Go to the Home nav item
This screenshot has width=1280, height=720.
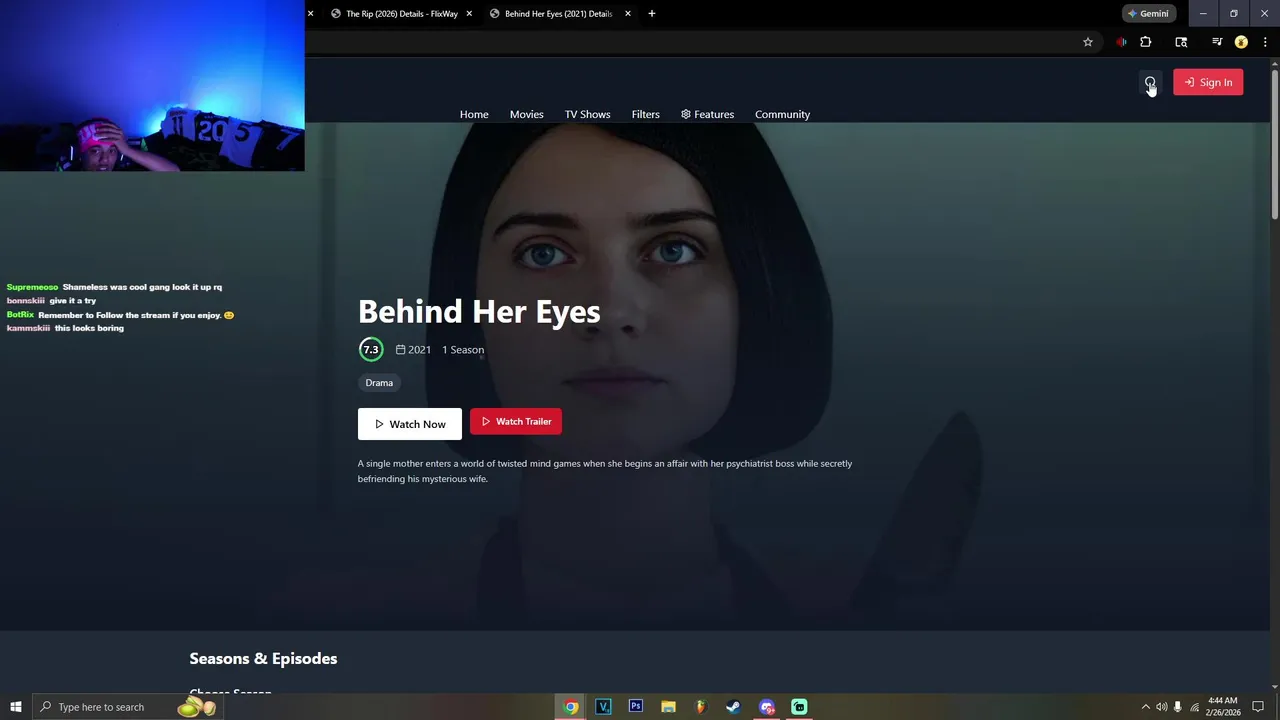point(474,114)
